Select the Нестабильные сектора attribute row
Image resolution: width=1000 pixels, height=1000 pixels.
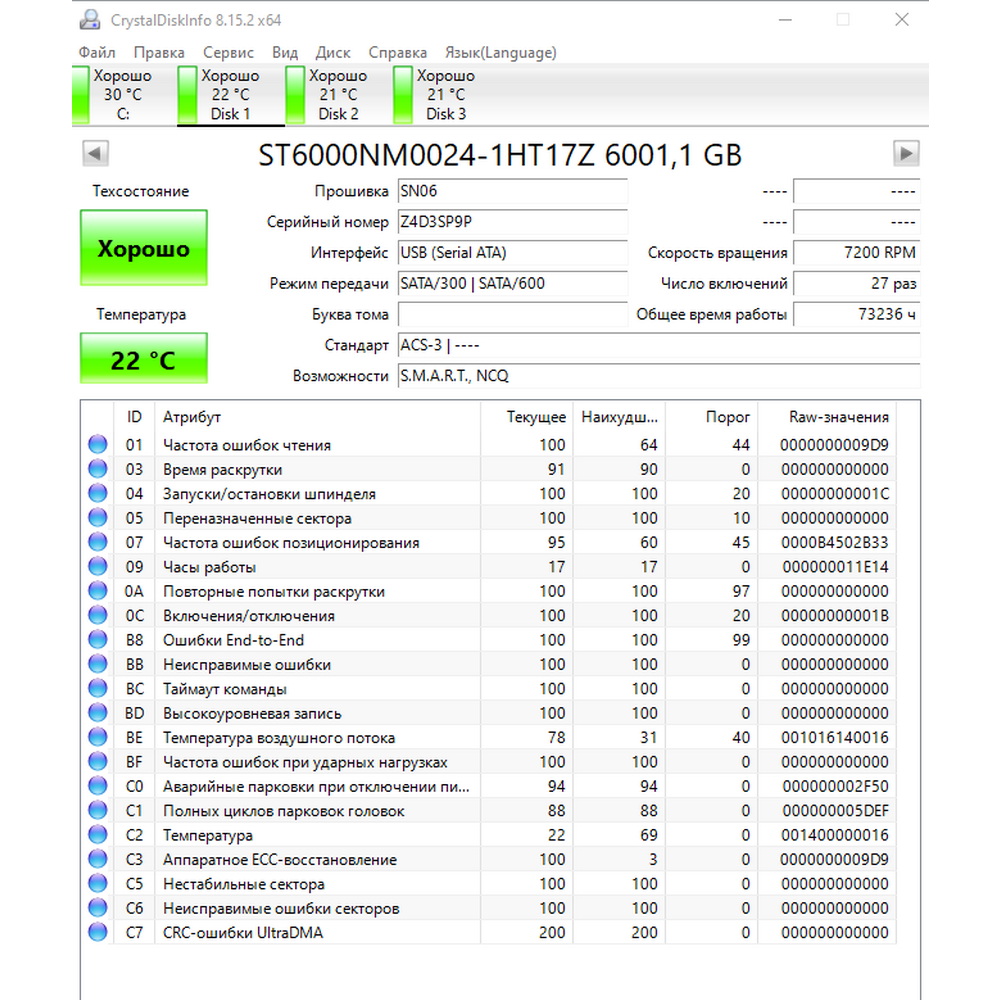pyautogui.click(x=490, y=883)
